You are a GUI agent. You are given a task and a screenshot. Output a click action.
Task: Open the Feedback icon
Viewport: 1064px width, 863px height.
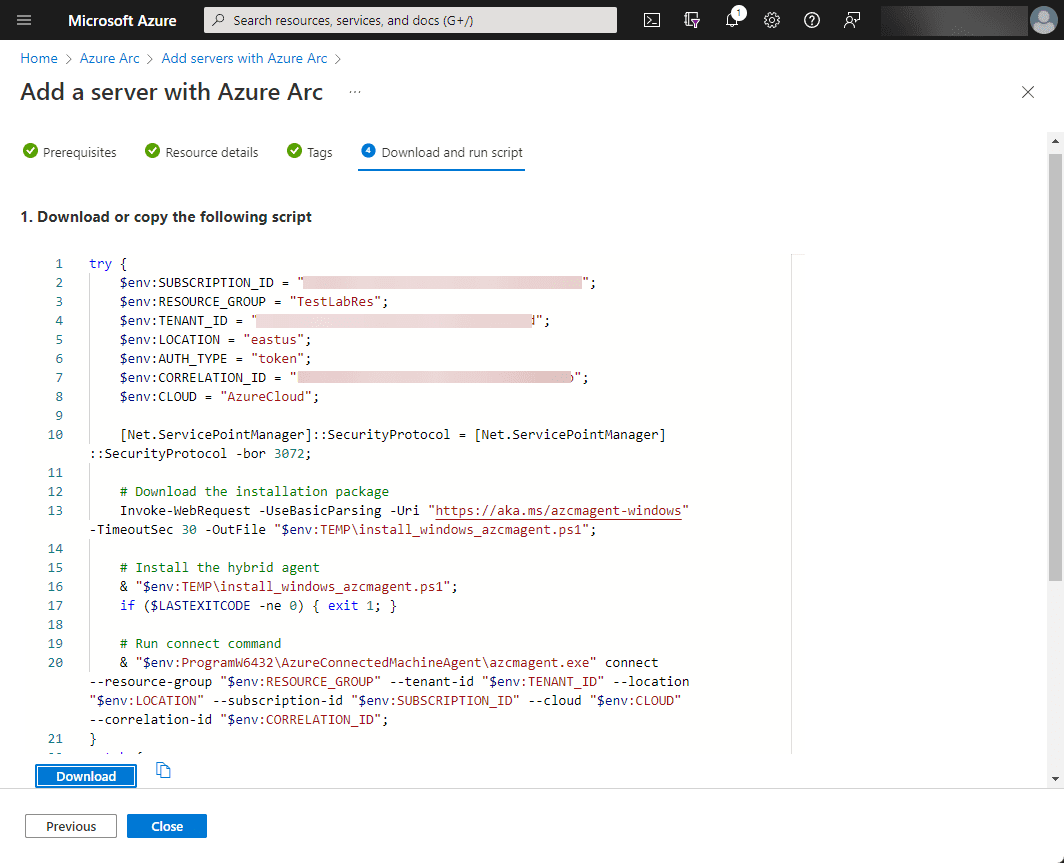(852, 20)
